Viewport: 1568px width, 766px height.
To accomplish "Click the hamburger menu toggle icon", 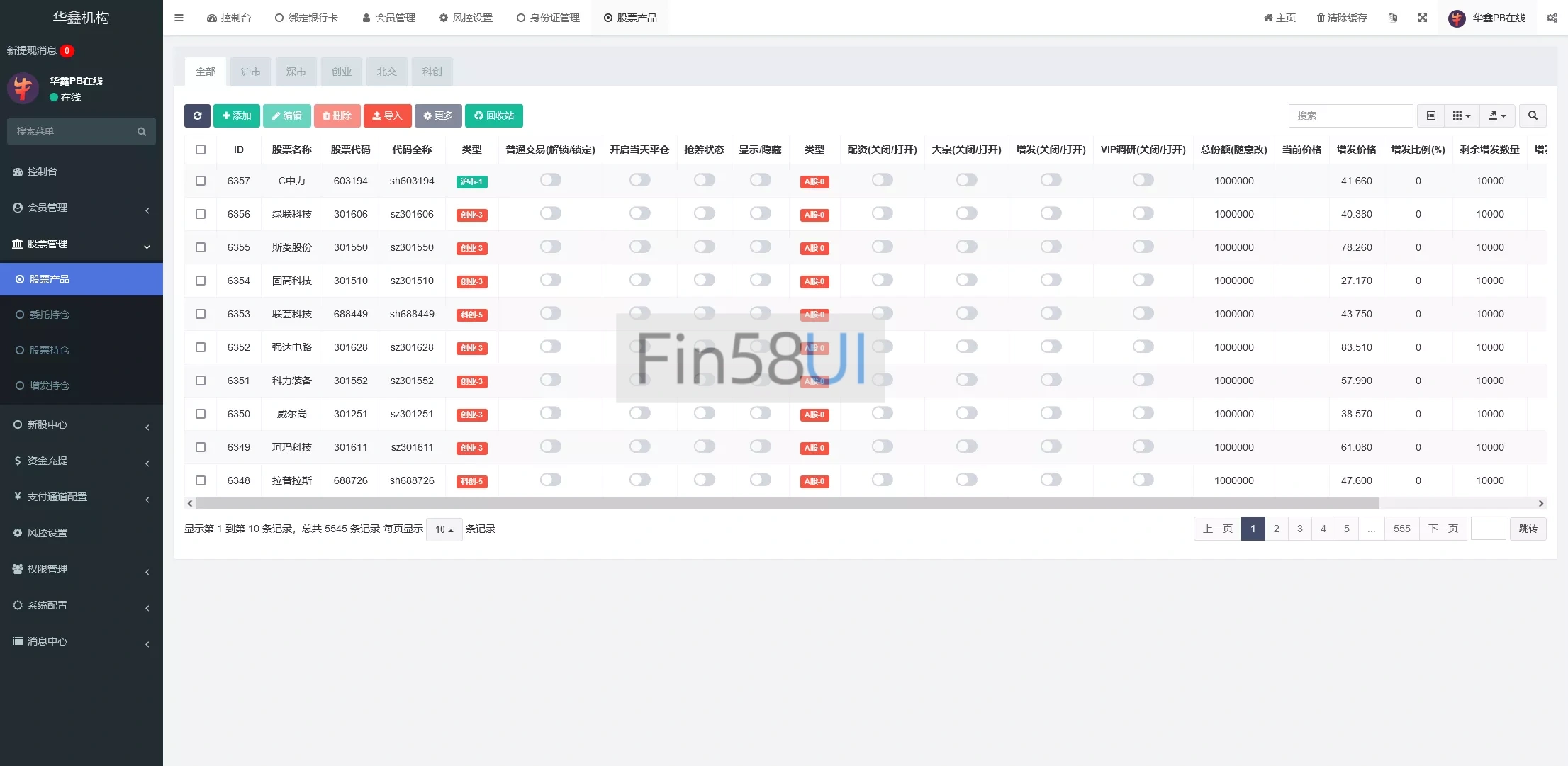I will pyautogui.click(x=179, y=18).
